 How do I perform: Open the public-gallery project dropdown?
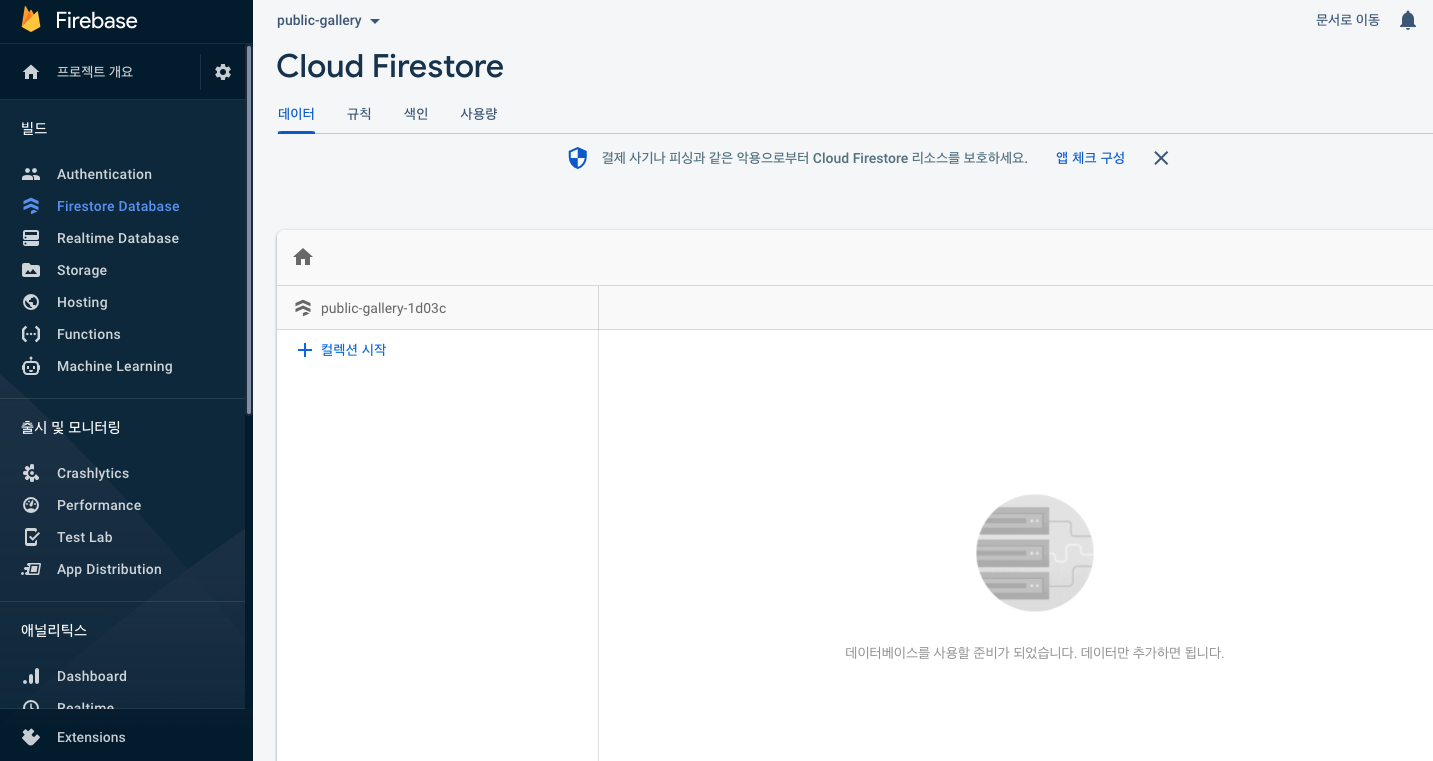[328, 20]
